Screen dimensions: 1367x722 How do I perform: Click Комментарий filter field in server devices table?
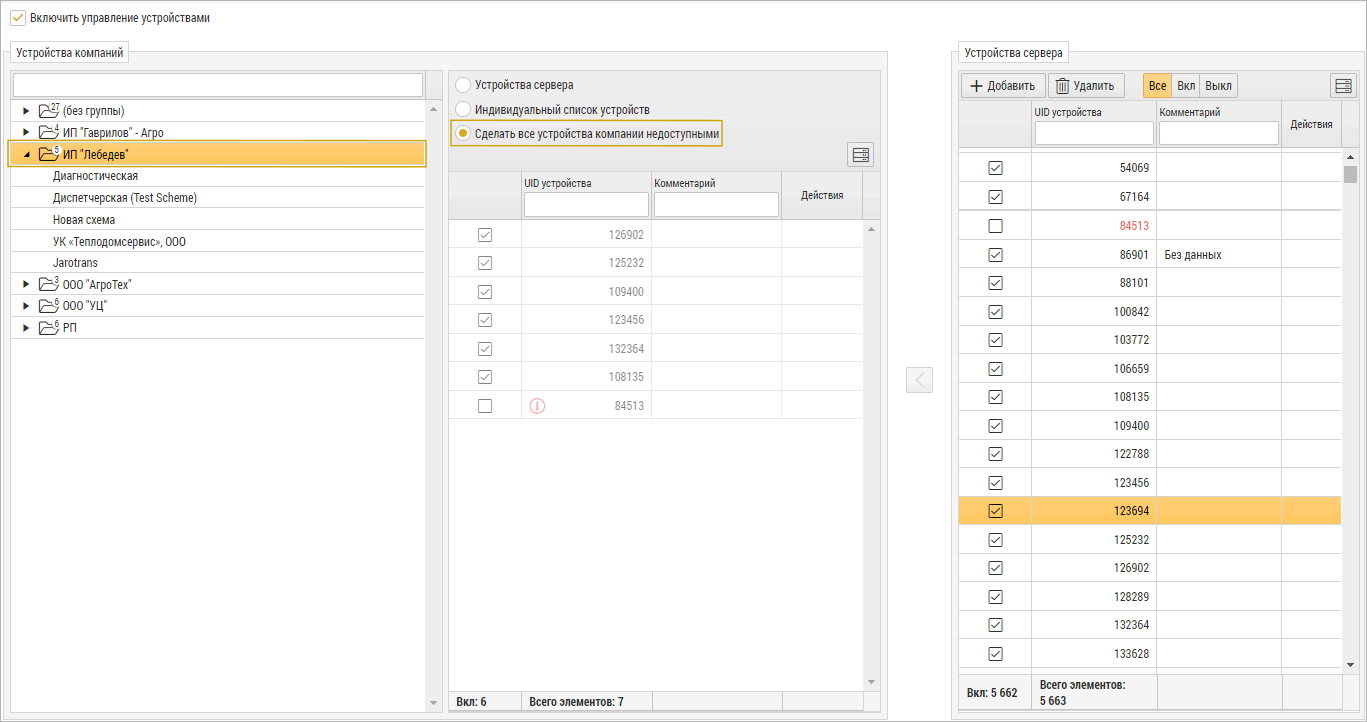(x=1218, y=133)
